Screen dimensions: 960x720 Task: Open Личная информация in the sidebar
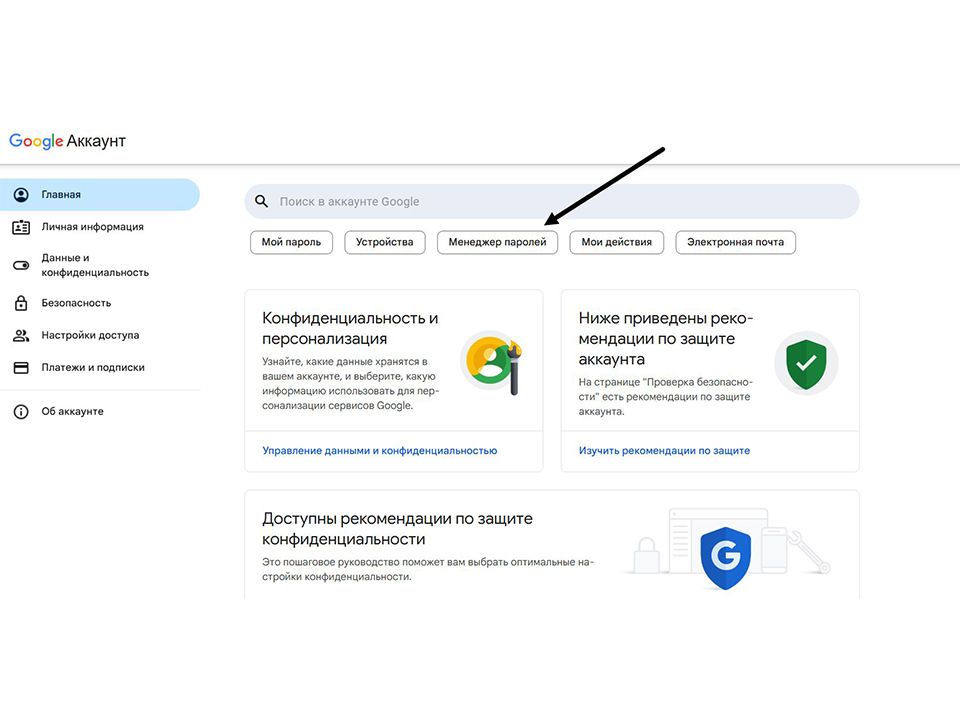(x=100, y=227)
